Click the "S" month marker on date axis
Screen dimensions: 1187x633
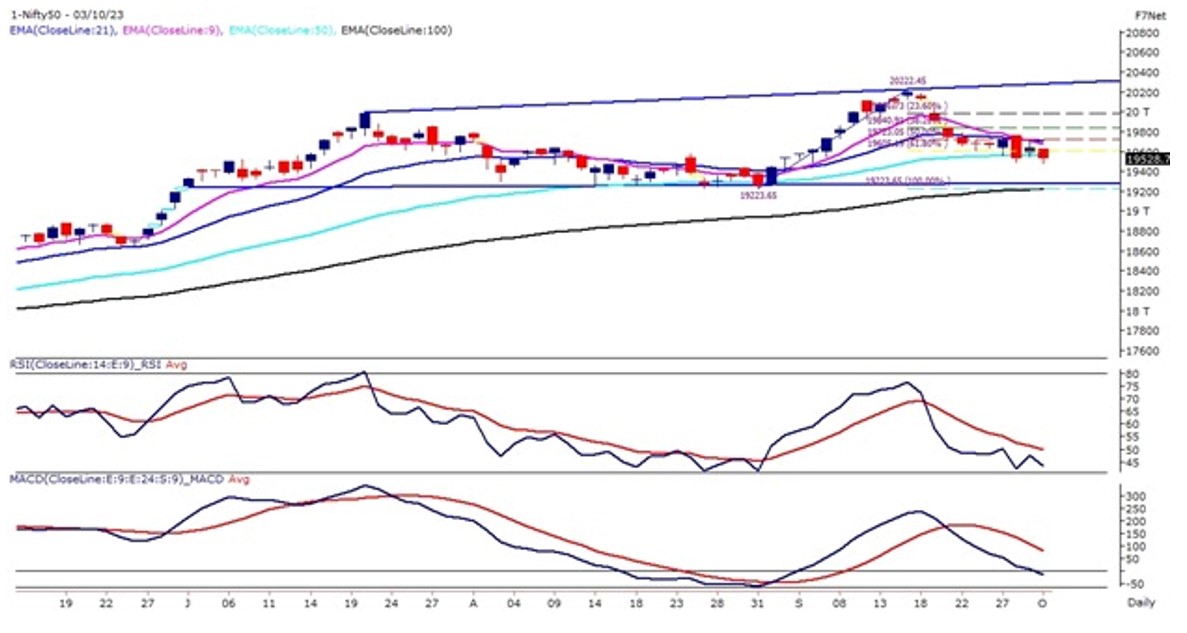(x=798, y=603)
